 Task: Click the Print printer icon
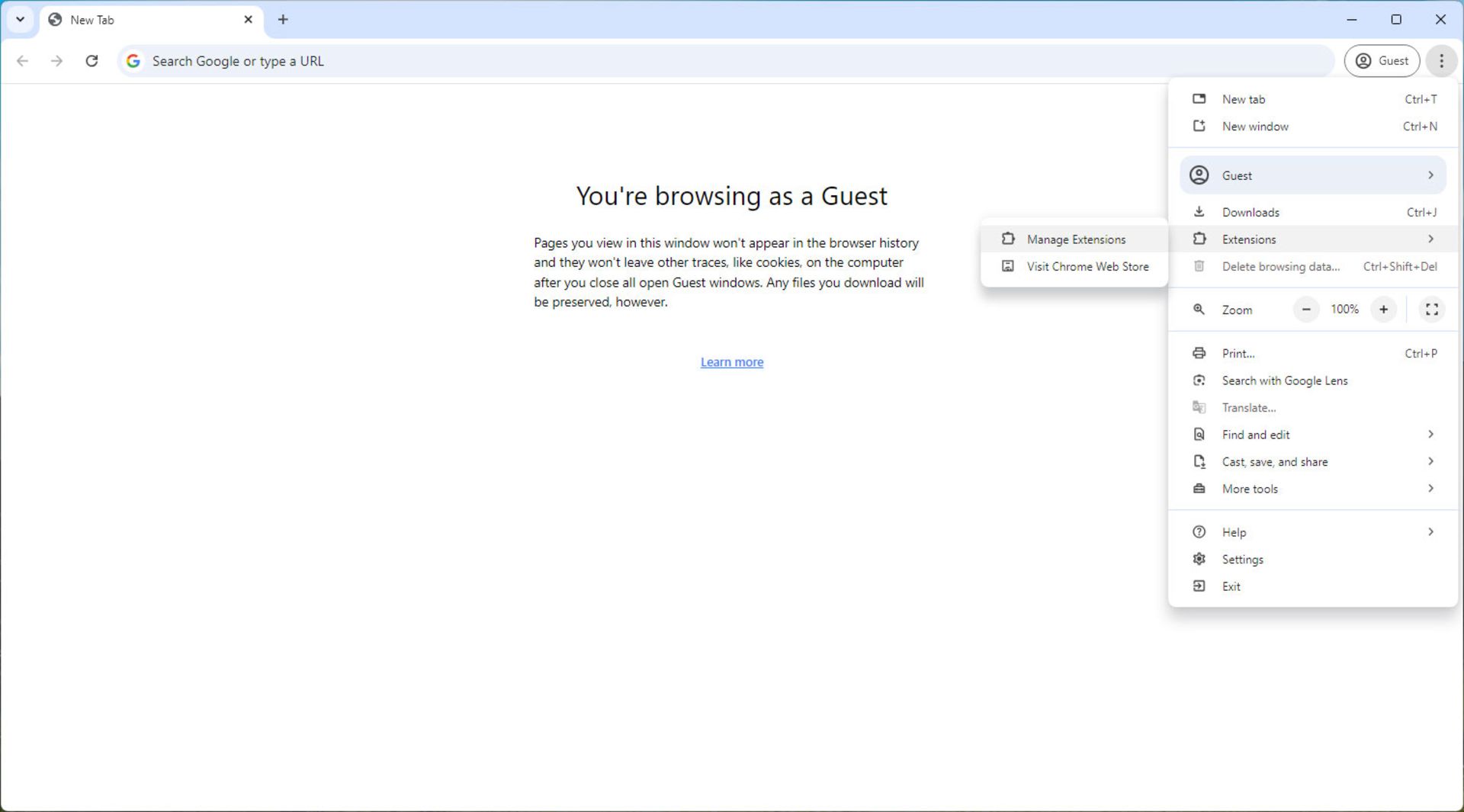click(x=1199, y=354)
